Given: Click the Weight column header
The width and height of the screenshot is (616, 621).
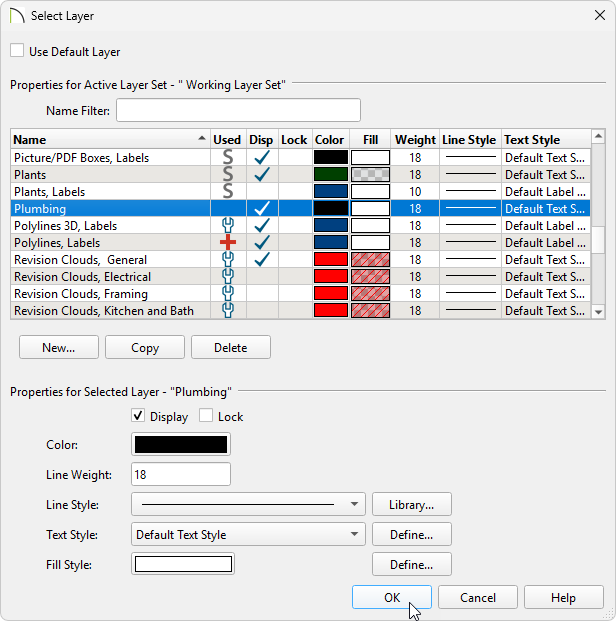Looking at the screenshot, I should coord(415,139).
